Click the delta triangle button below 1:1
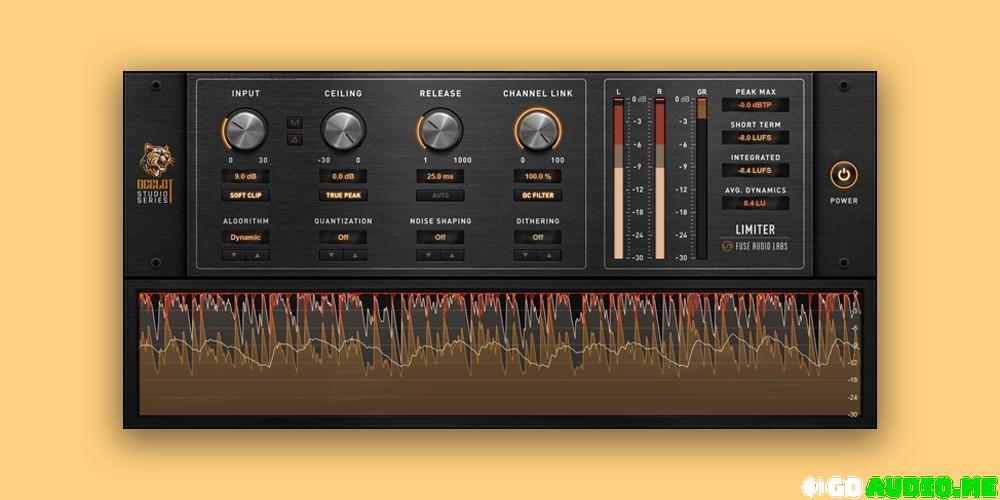Image resolution: width=1000 pixels, height=500 pixels. coord(295,140)
